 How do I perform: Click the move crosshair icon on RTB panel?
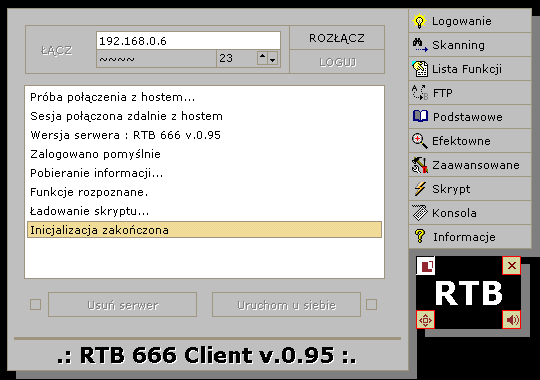click(x=425, y=320)
